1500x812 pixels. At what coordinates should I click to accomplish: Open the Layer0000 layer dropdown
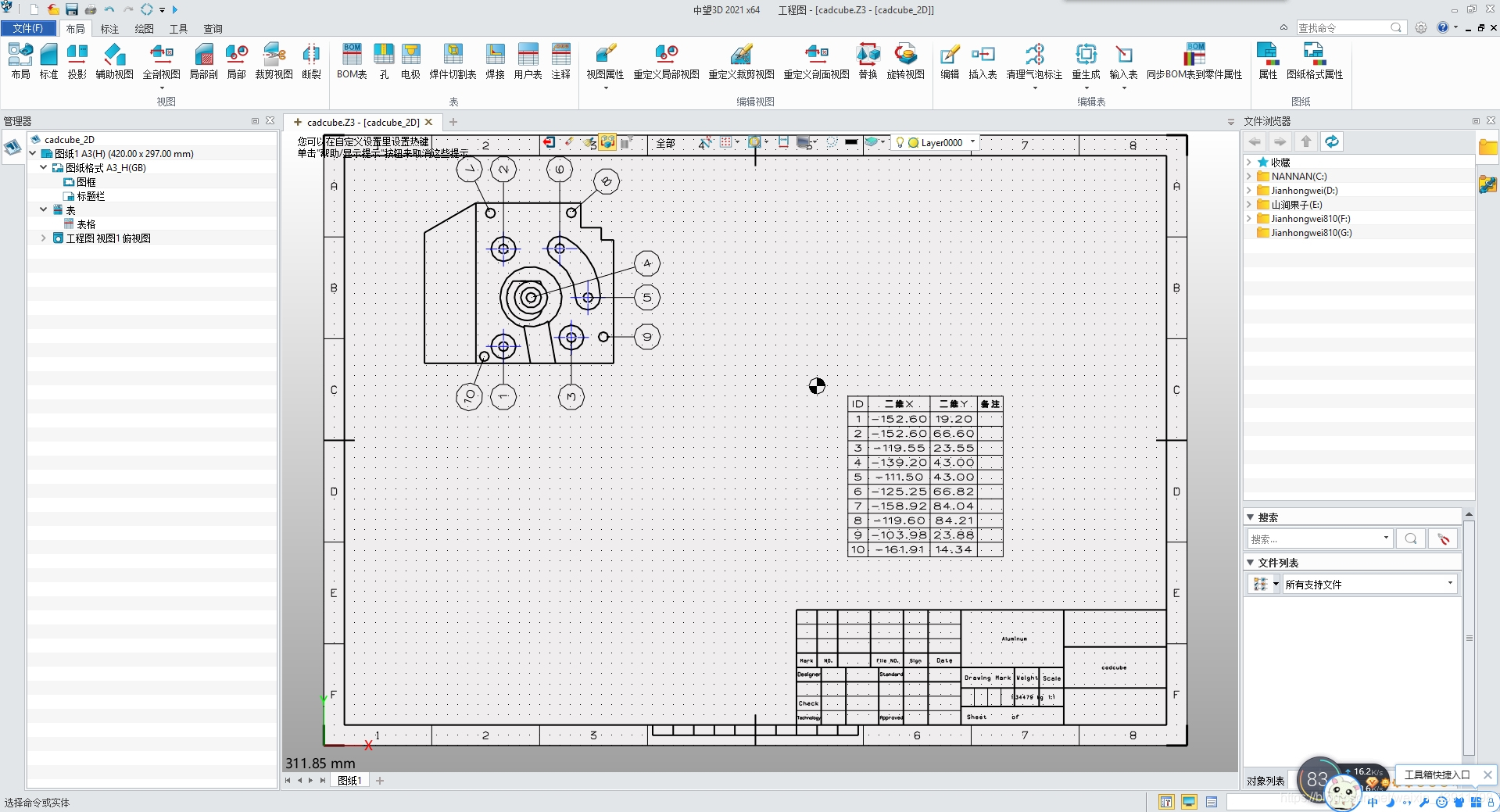point(972,142)
